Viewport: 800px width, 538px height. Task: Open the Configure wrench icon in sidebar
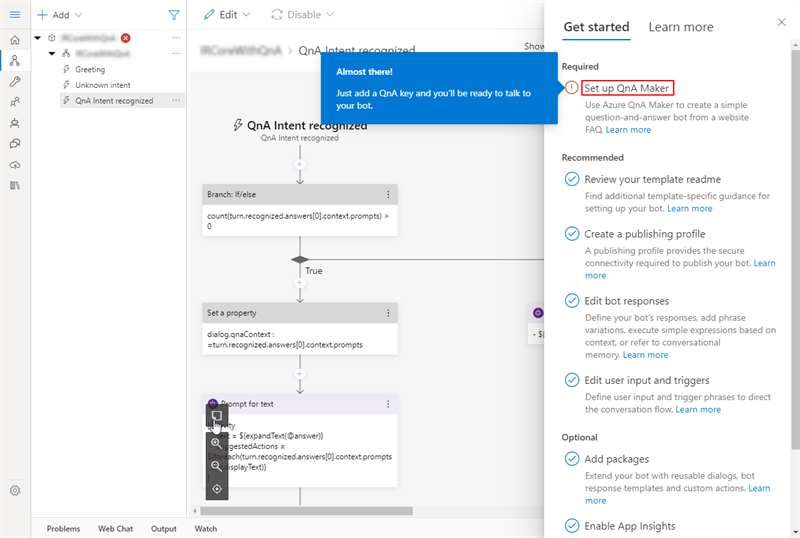point(14,81)
